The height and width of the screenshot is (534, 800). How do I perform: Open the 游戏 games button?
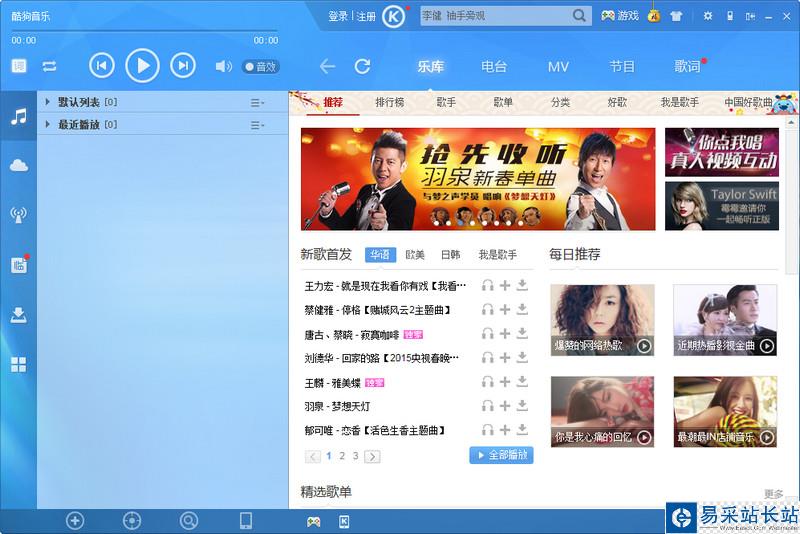[619, 16]
